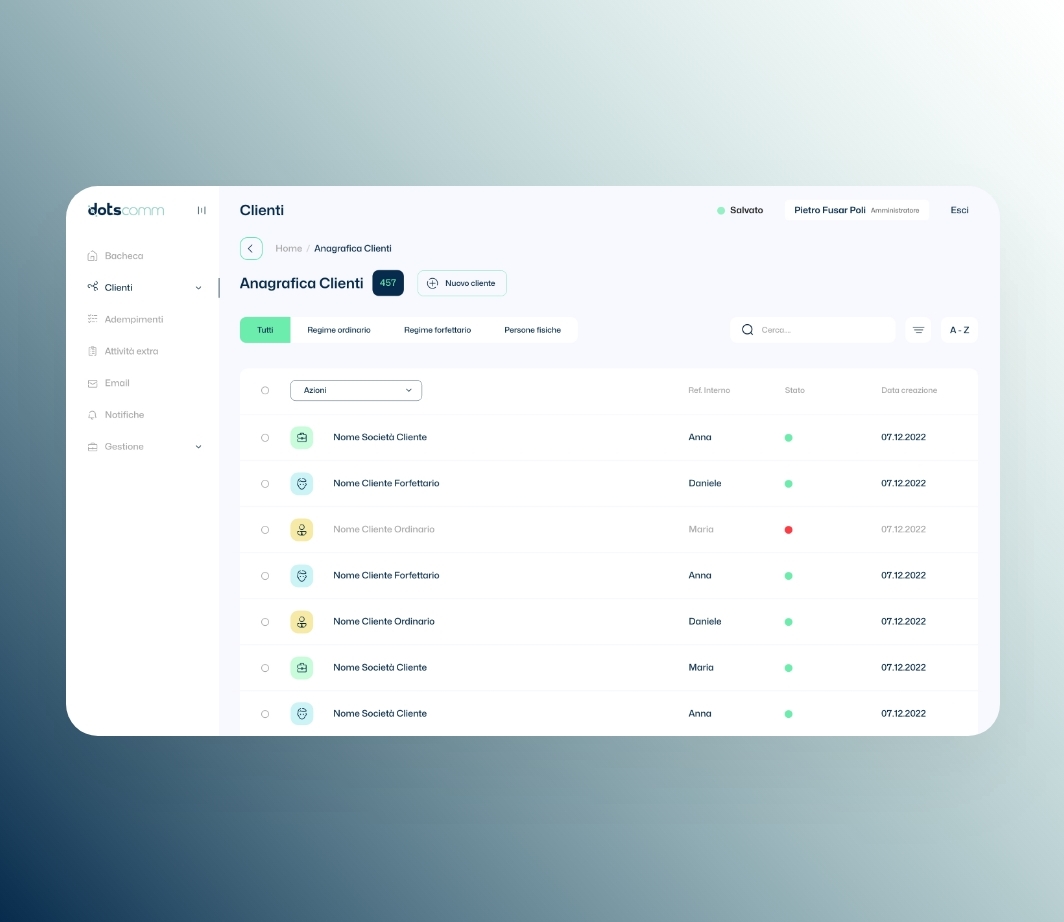Click into the Cerca search field

pyautogui.click(x=822, y=330)
